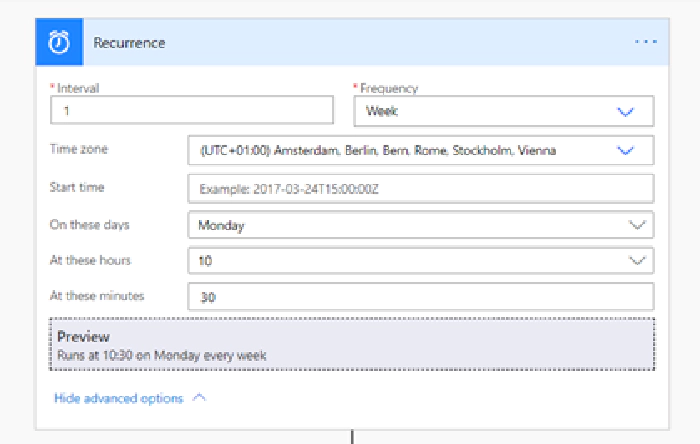Click the At these hours label
Screen dimensions: 700x444
click(x=91, y=260)
